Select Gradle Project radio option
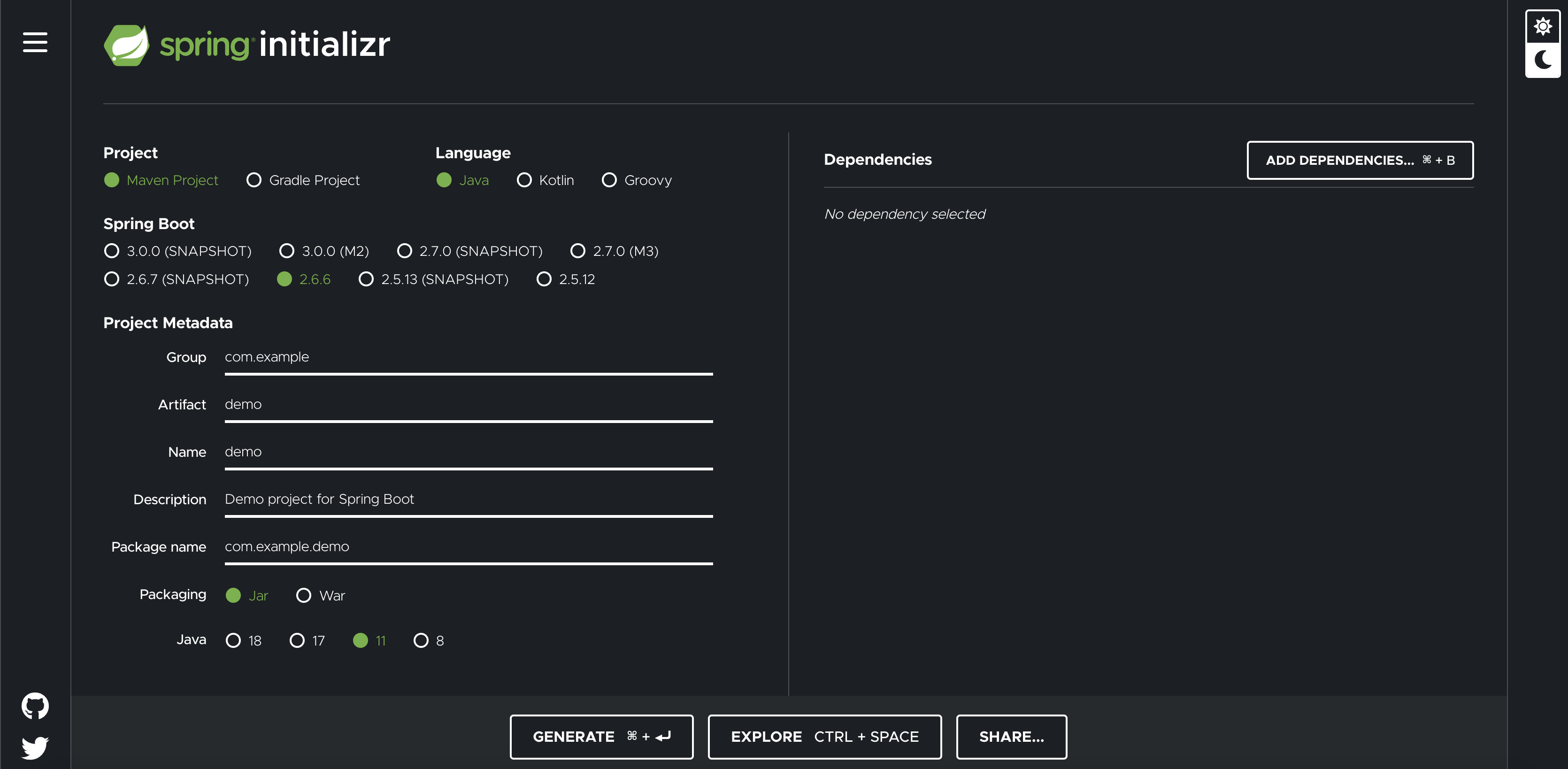The width and height of the screenshot is (1568, 769). (254, 180)
